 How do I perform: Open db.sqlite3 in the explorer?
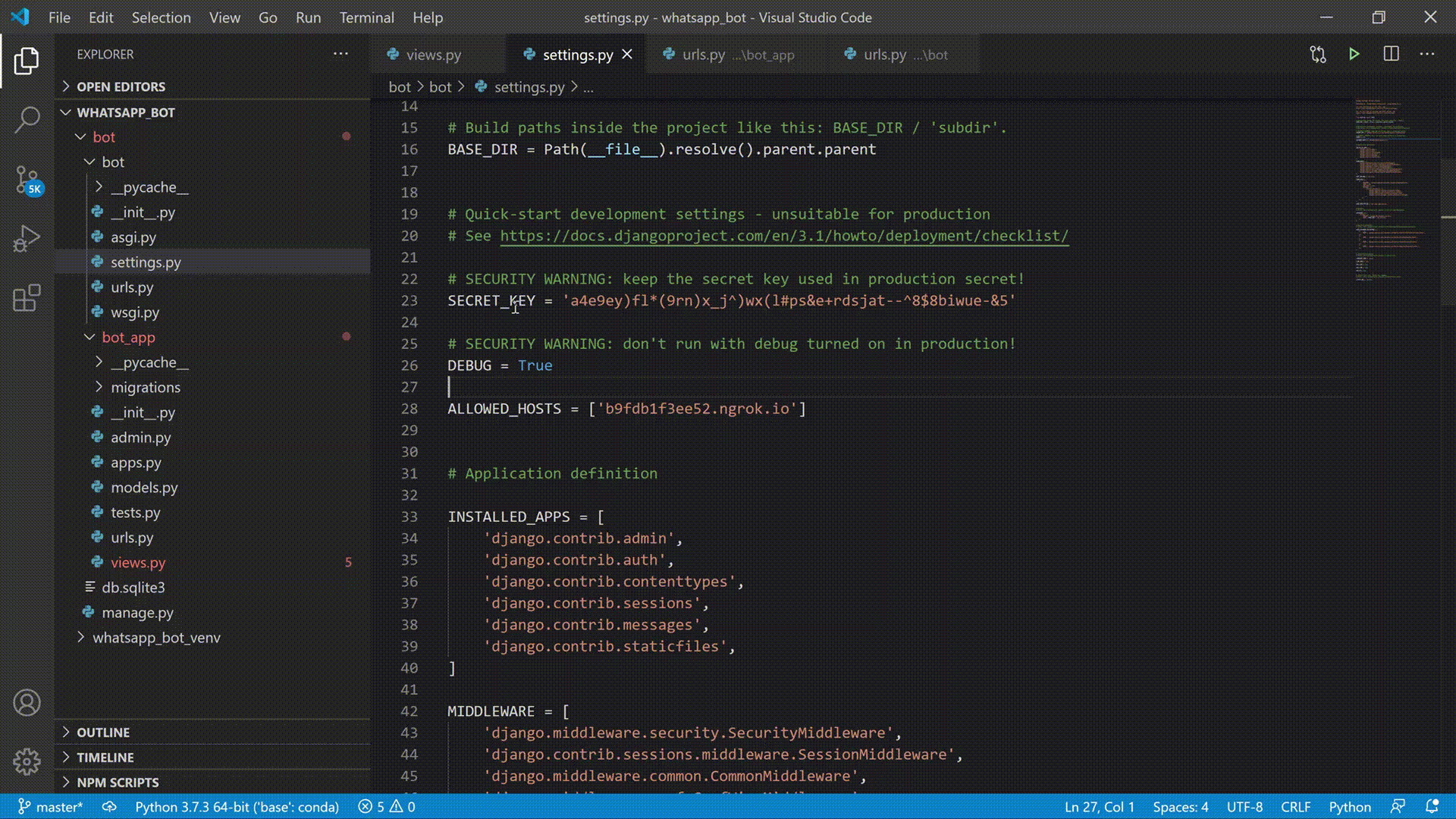[133, 588]
